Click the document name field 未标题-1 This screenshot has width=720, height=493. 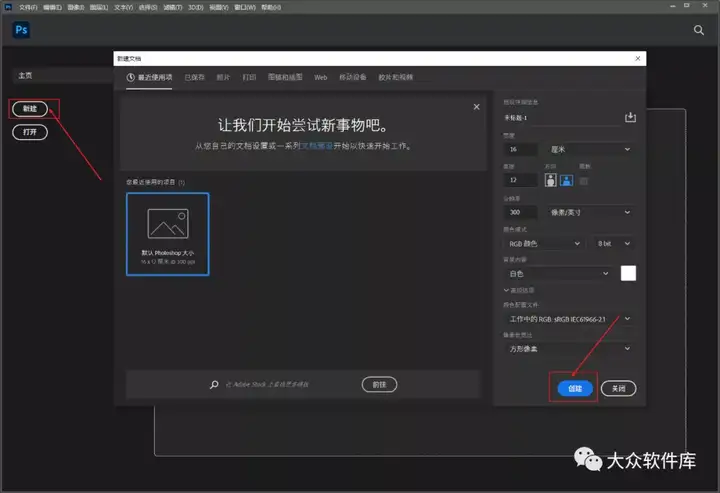click(561, 118)
